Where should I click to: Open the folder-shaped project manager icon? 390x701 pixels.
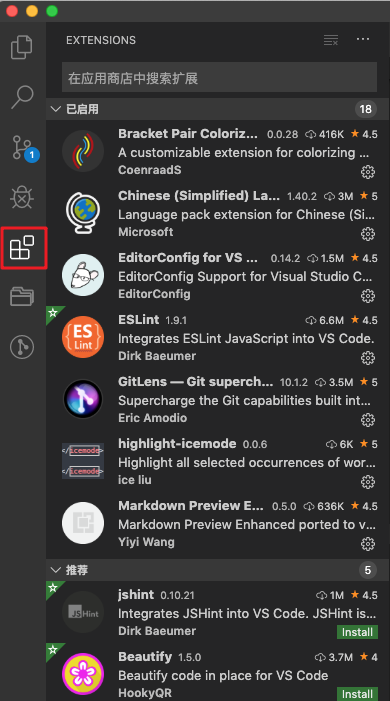pyautogui.click(x=22, y=296)
